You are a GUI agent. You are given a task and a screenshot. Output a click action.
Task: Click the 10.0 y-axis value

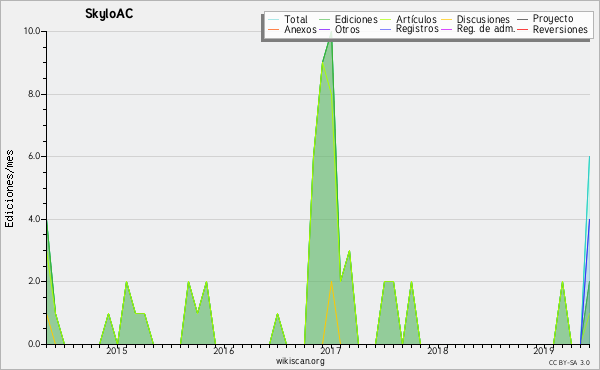pos(32,31)
